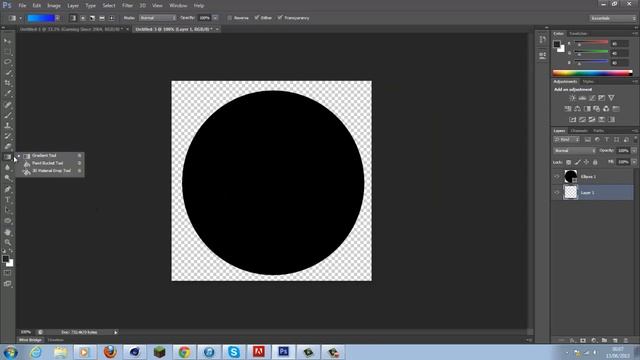Select the Eyedropper tool
The height and width of the screenshot is (360, 640).
click(x=7, y=94)
